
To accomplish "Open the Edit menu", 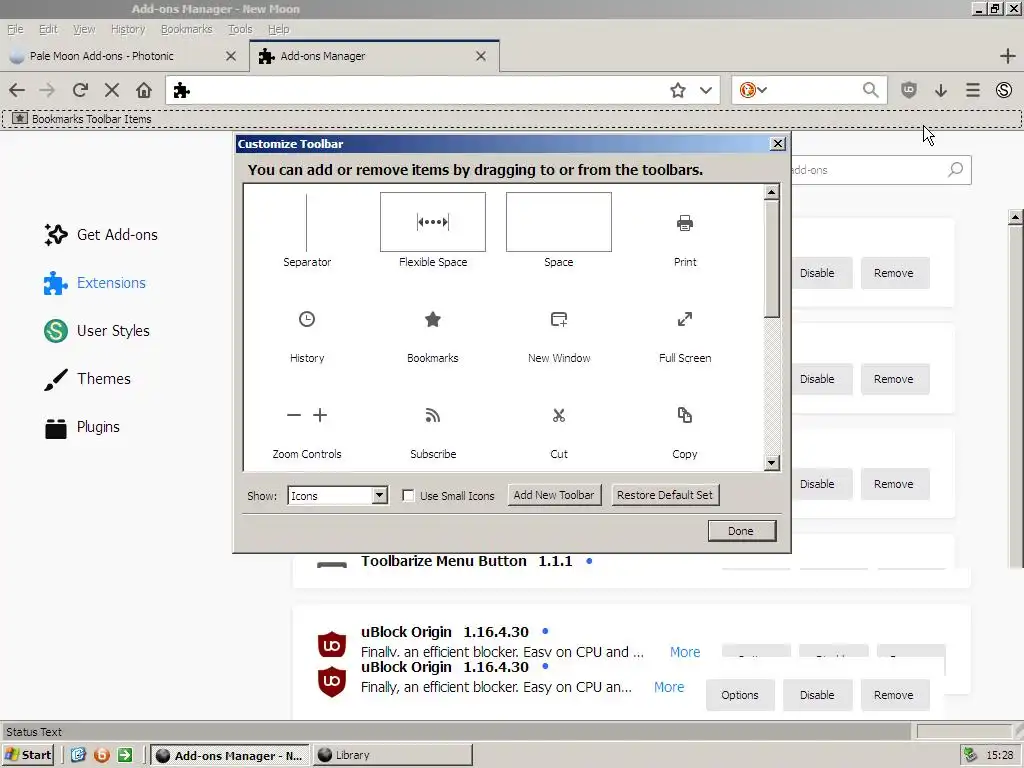I will pos(48,29).
